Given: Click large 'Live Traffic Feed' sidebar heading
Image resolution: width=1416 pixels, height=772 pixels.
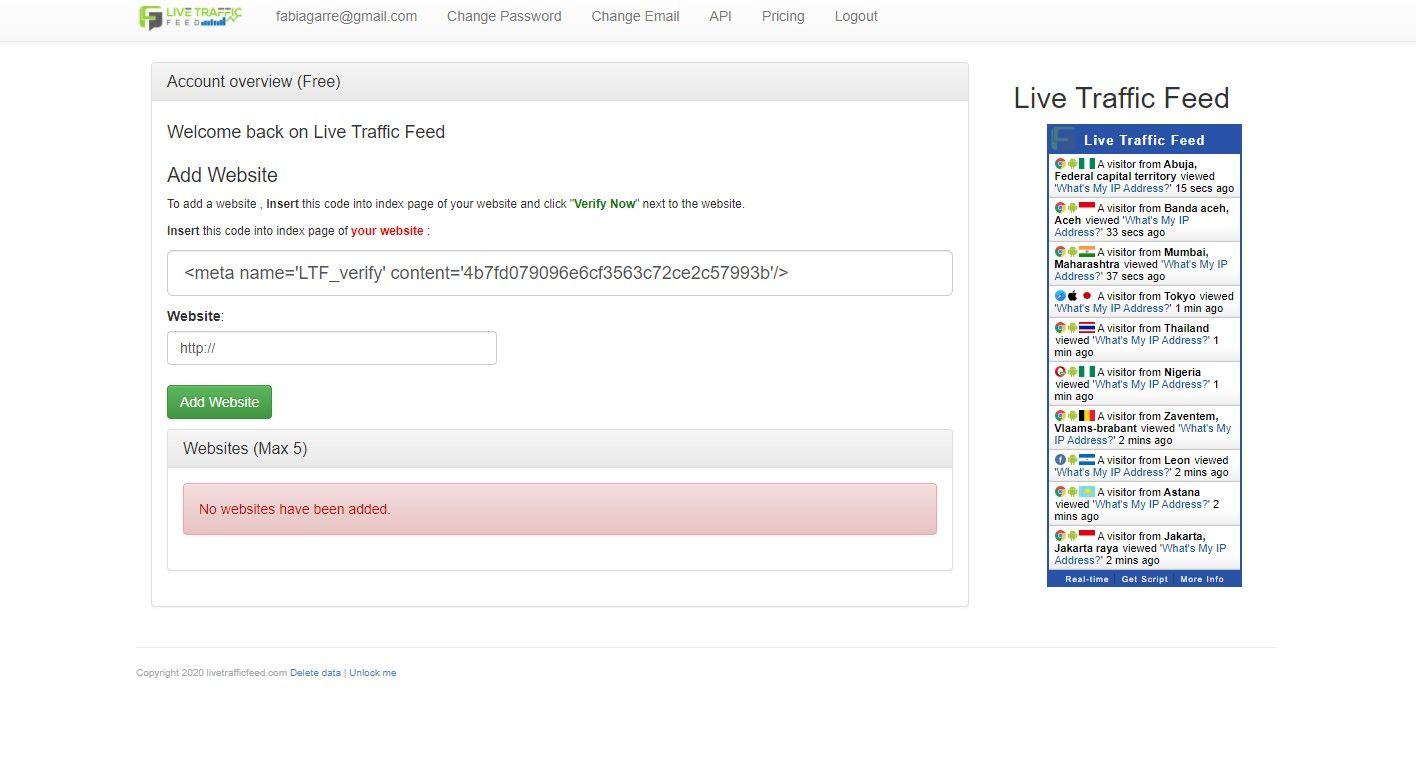Looking at the screenshot, I should tap(1121, 98).
